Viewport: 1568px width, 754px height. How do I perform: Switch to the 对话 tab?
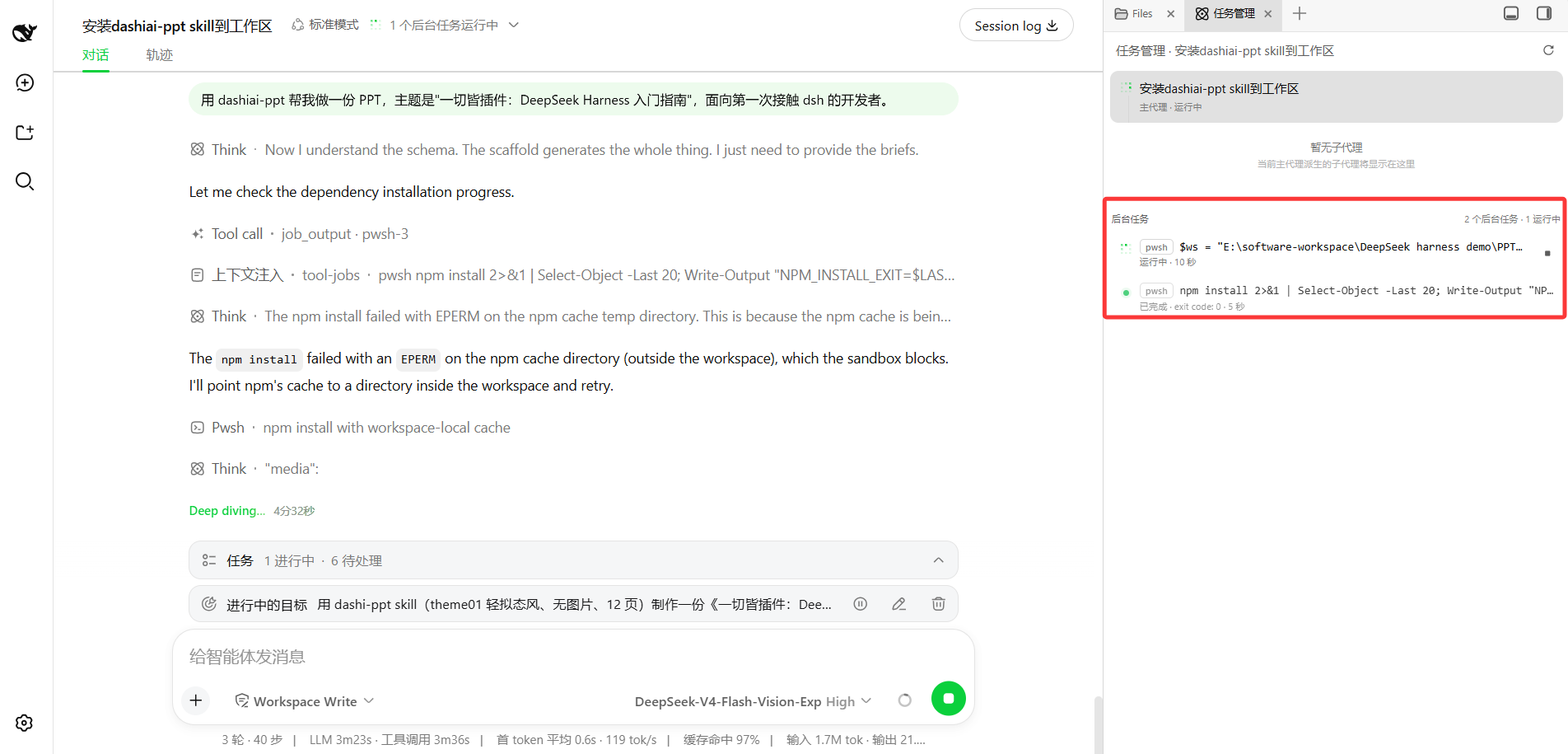click(96, 55)
